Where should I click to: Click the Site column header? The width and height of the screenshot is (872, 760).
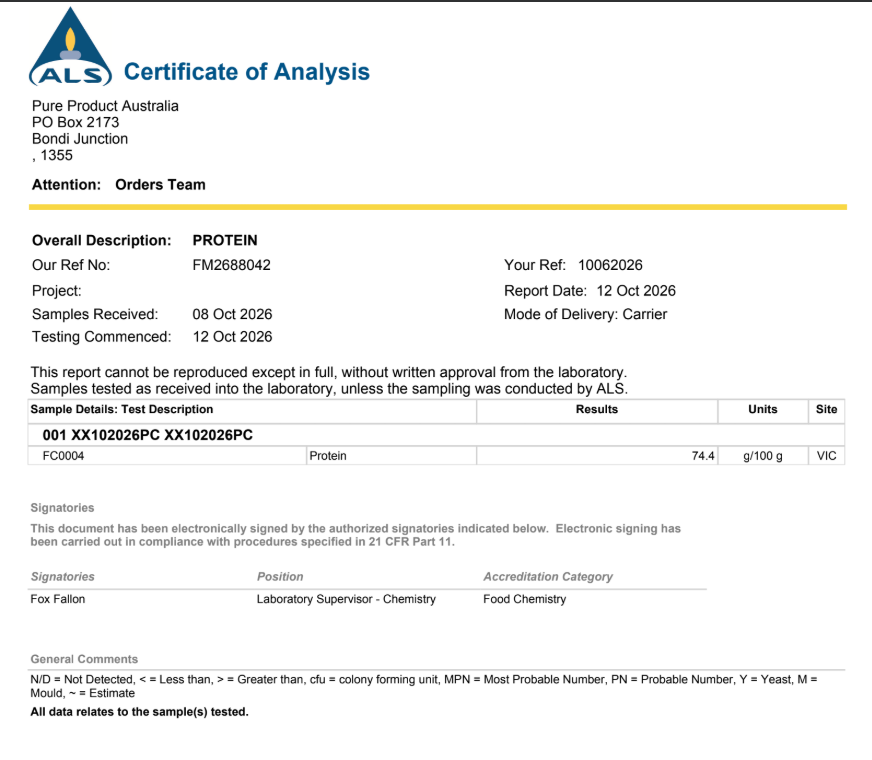click(x=826, y=409)
